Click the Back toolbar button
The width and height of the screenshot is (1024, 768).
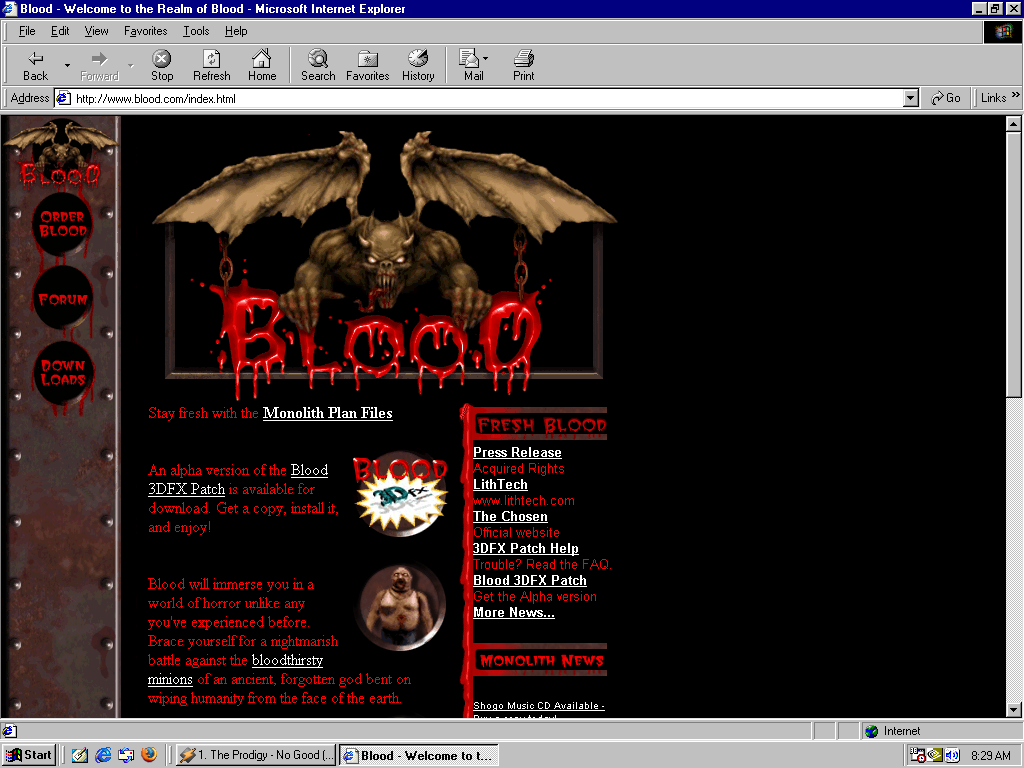coord(35,66)
